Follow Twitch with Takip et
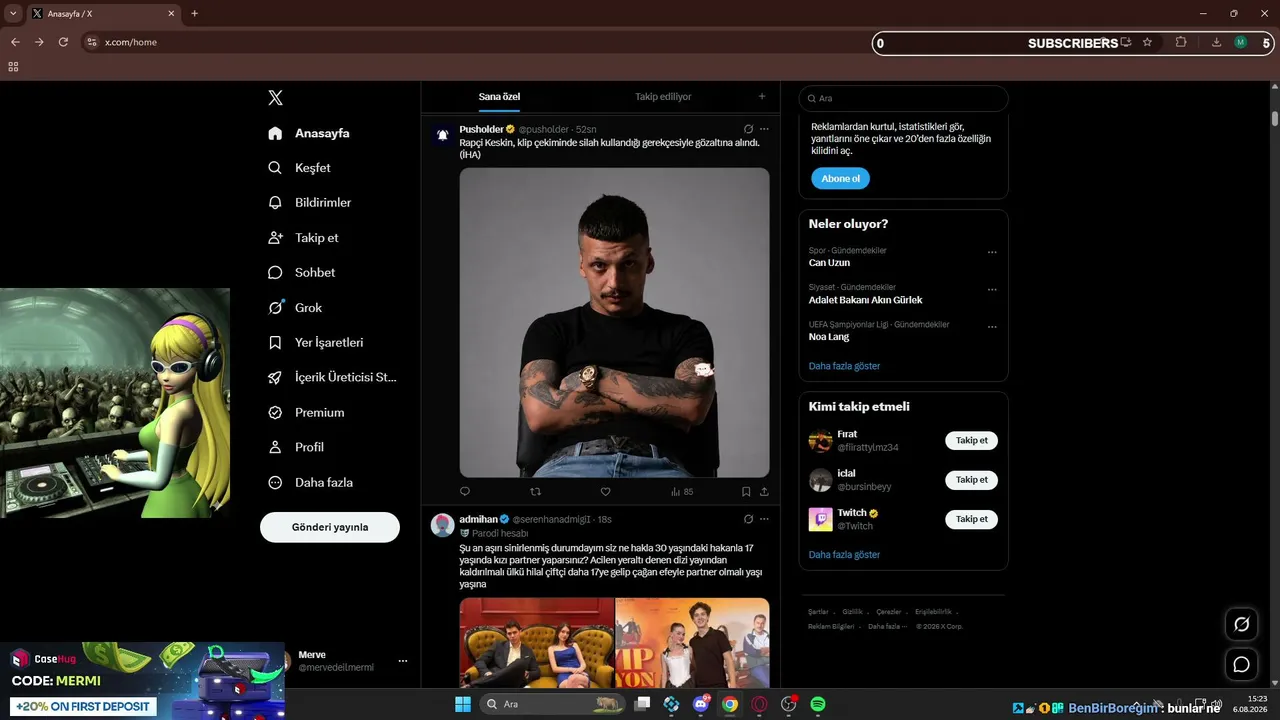 pos(971,519)
